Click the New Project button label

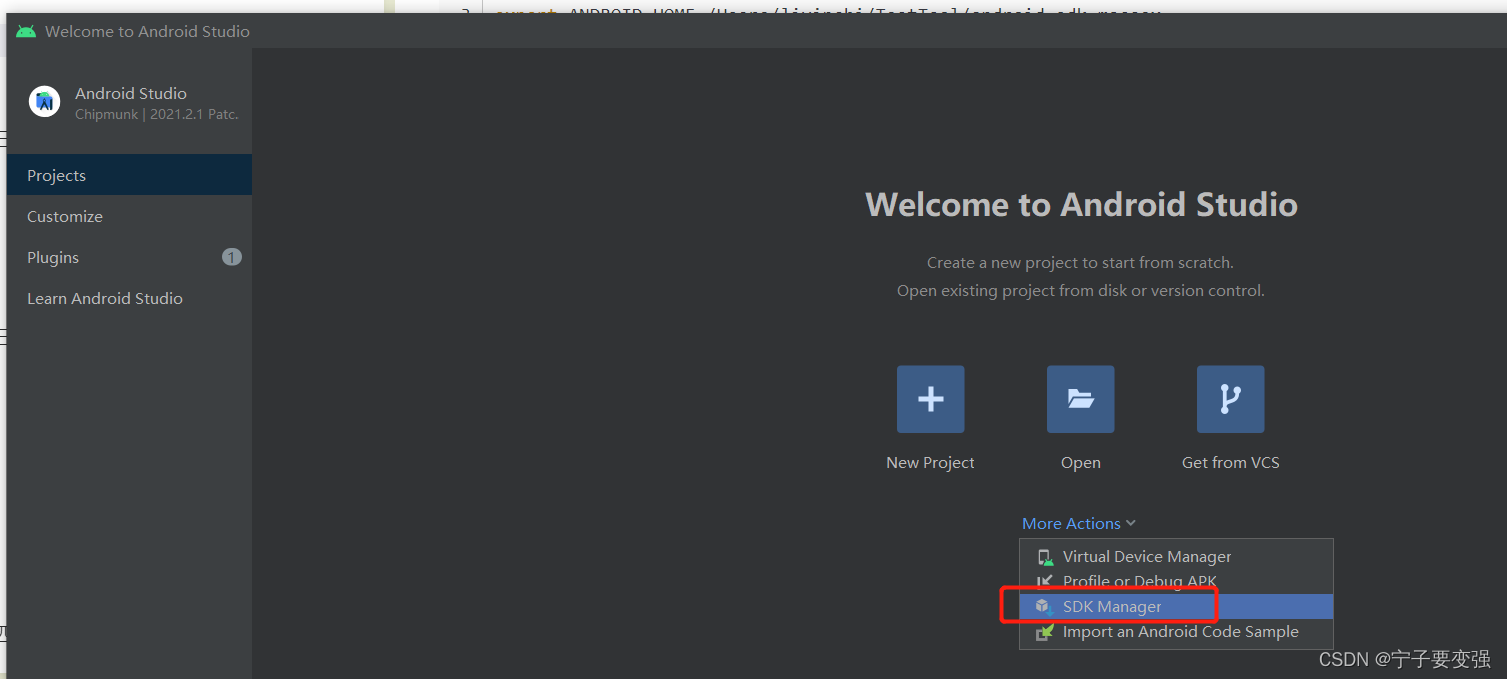[x=930, y=462]
